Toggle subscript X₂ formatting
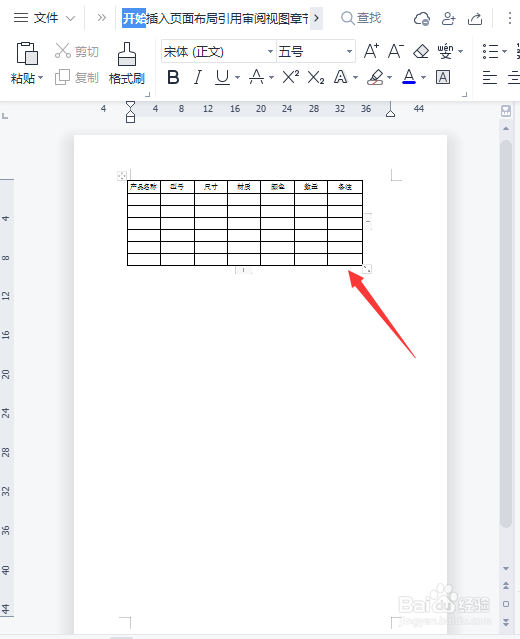This screenshot has width=520, height=639. pos(316,77)
